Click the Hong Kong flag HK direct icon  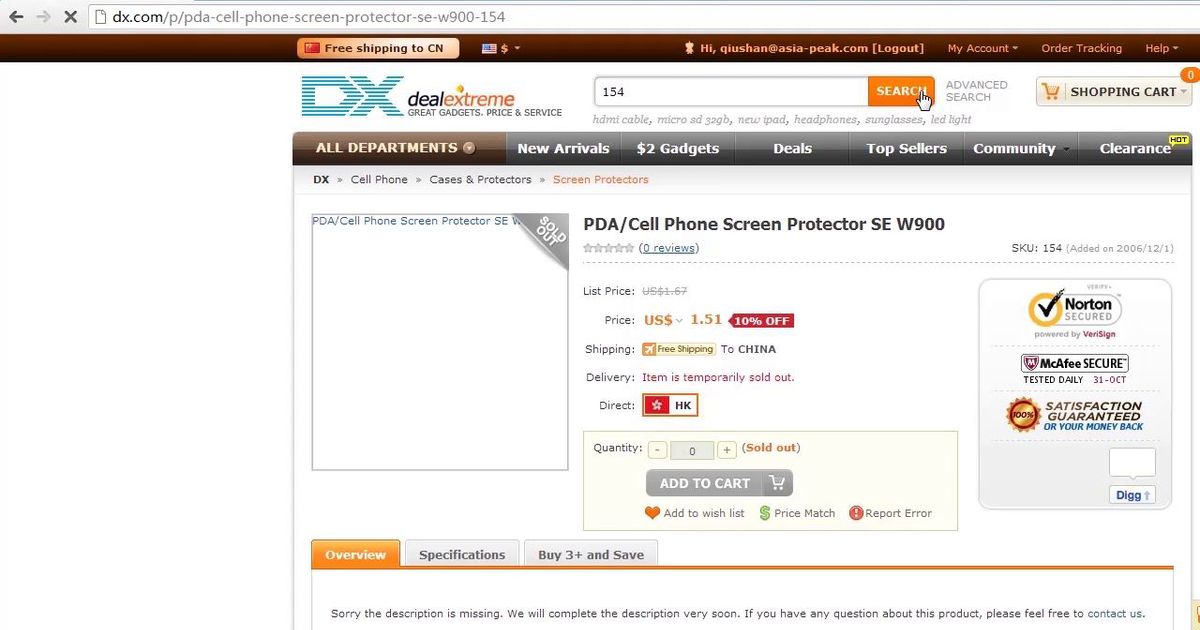pos(670,405)
